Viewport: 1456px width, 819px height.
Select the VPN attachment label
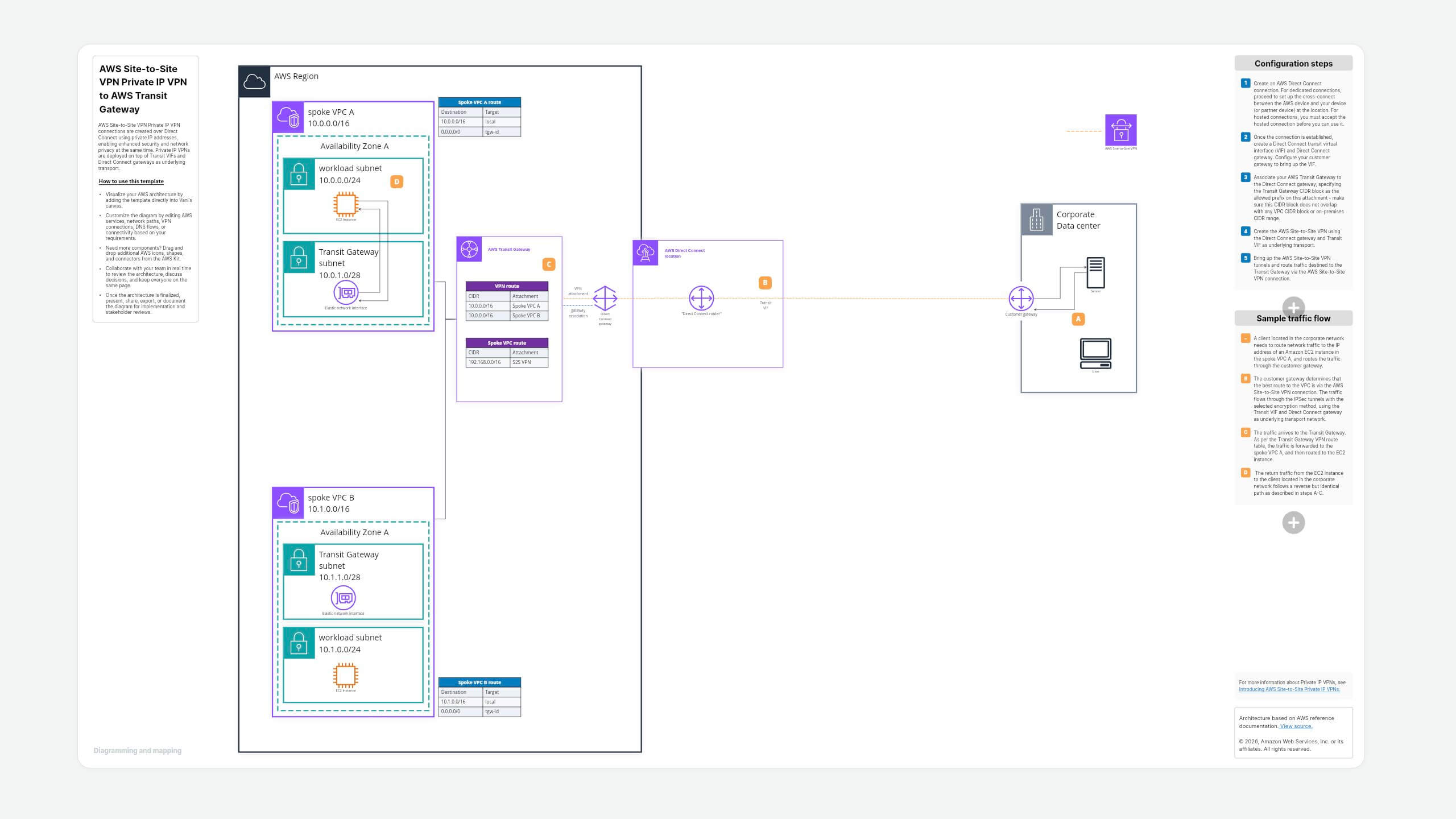tap(578, 291)
